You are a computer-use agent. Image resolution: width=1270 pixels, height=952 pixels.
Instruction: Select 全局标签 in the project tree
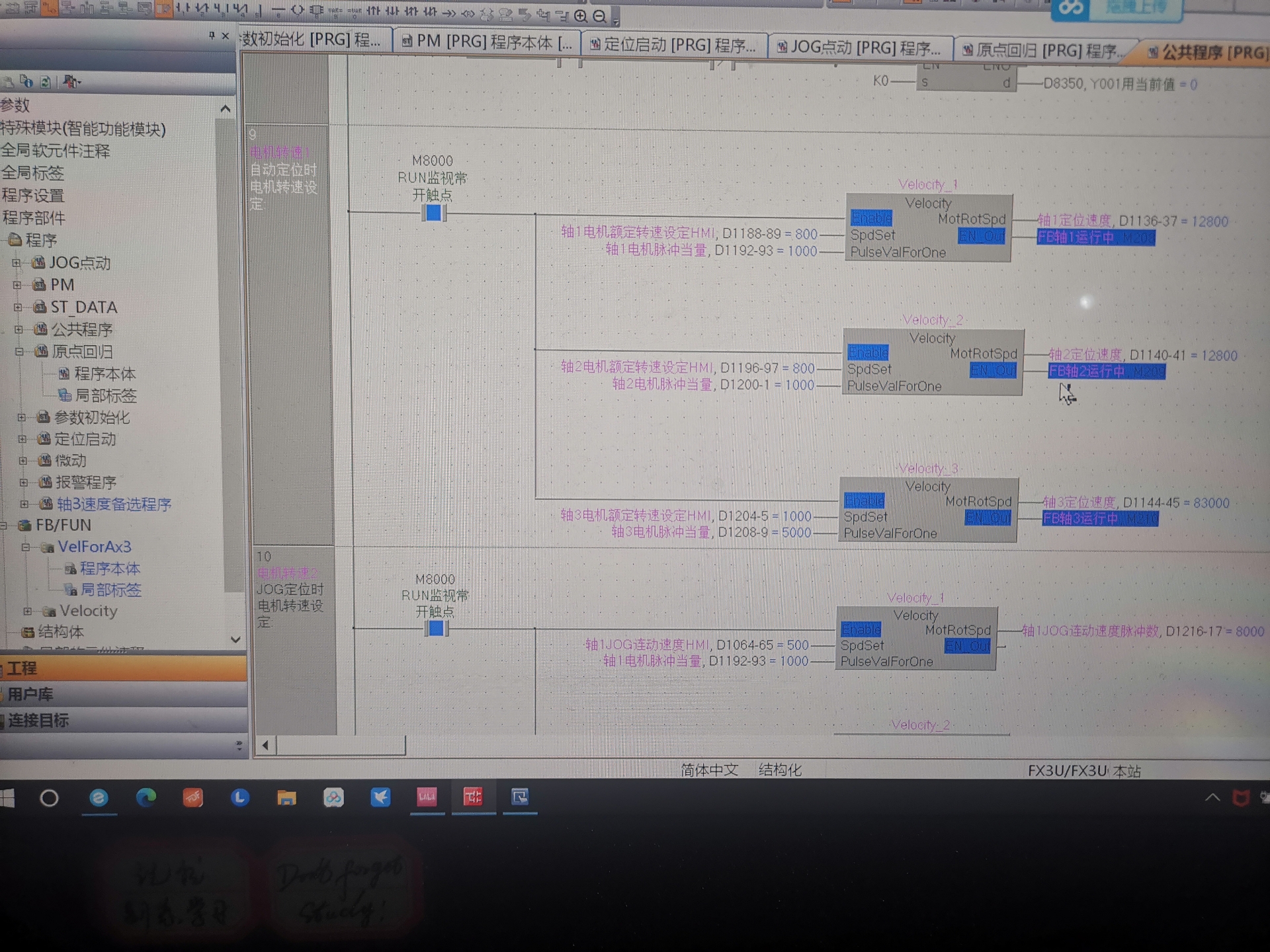tap(33, 173)
